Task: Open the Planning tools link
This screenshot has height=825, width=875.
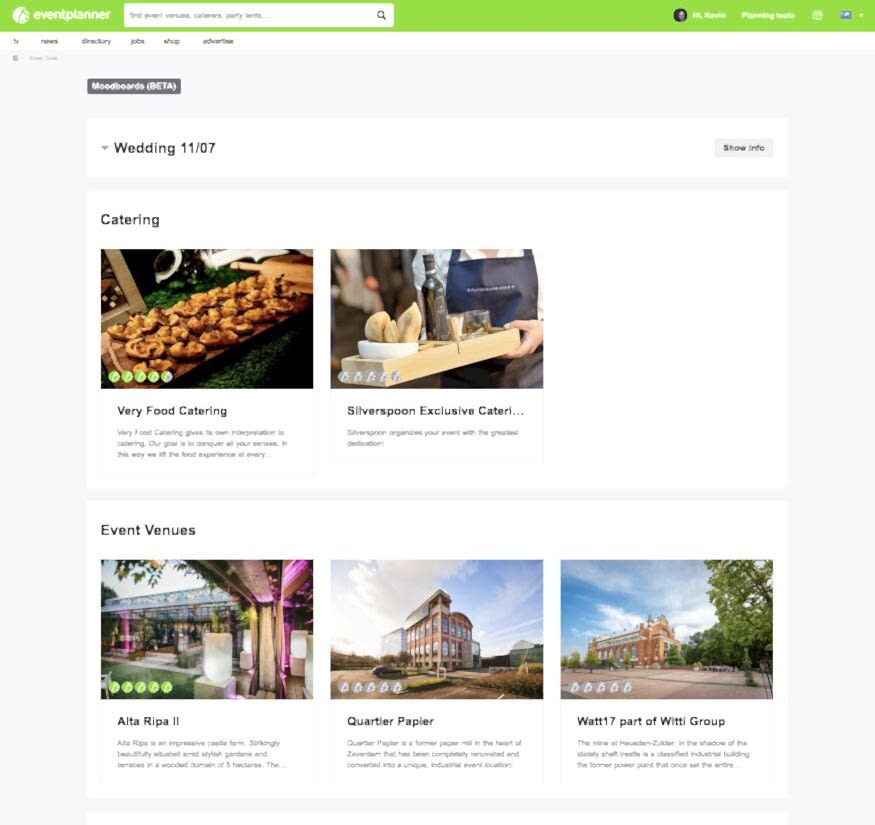Action: pos(768,16)
